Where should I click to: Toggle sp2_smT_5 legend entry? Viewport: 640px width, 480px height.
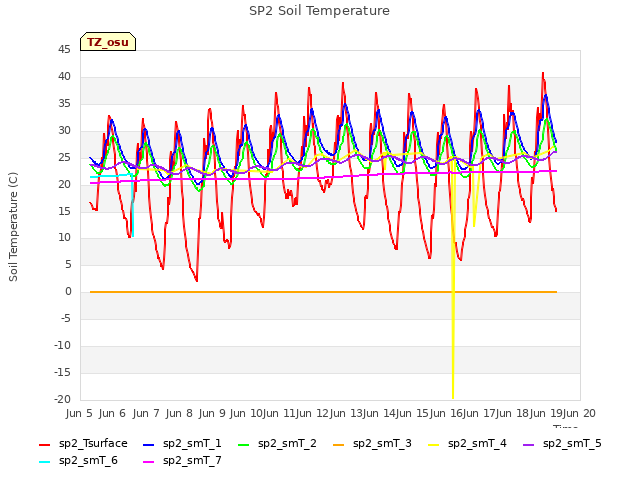point(562,443)
